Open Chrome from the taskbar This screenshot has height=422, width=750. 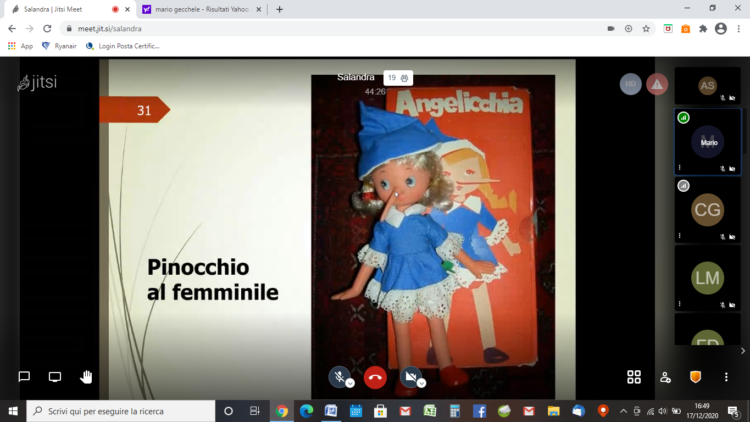tap(282, 411)
